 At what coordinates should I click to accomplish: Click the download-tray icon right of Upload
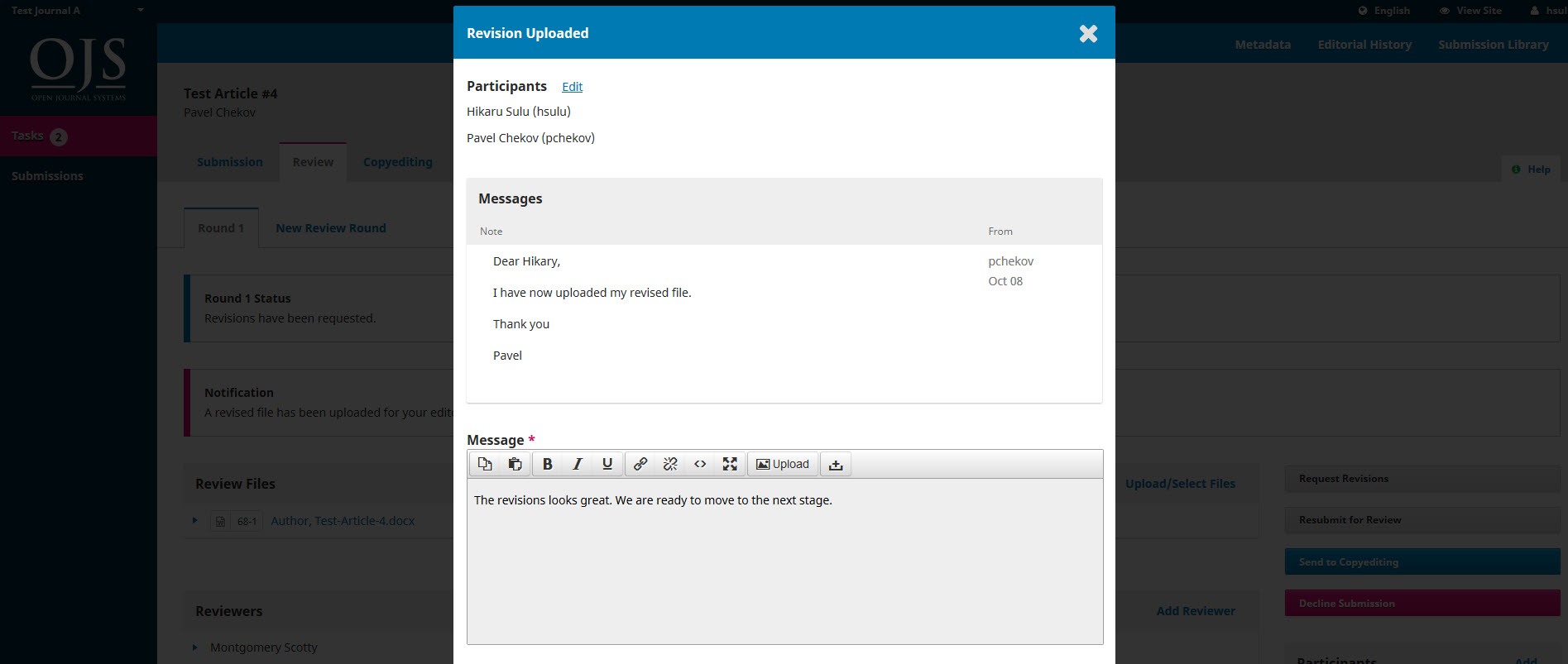pos(836,464)
